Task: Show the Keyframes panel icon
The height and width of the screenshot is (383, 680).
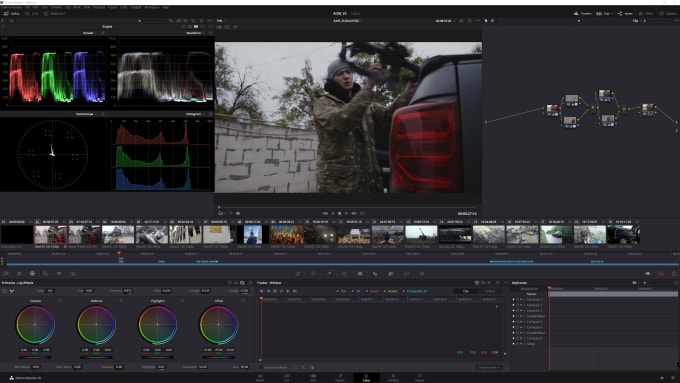Action: point(647,274)
